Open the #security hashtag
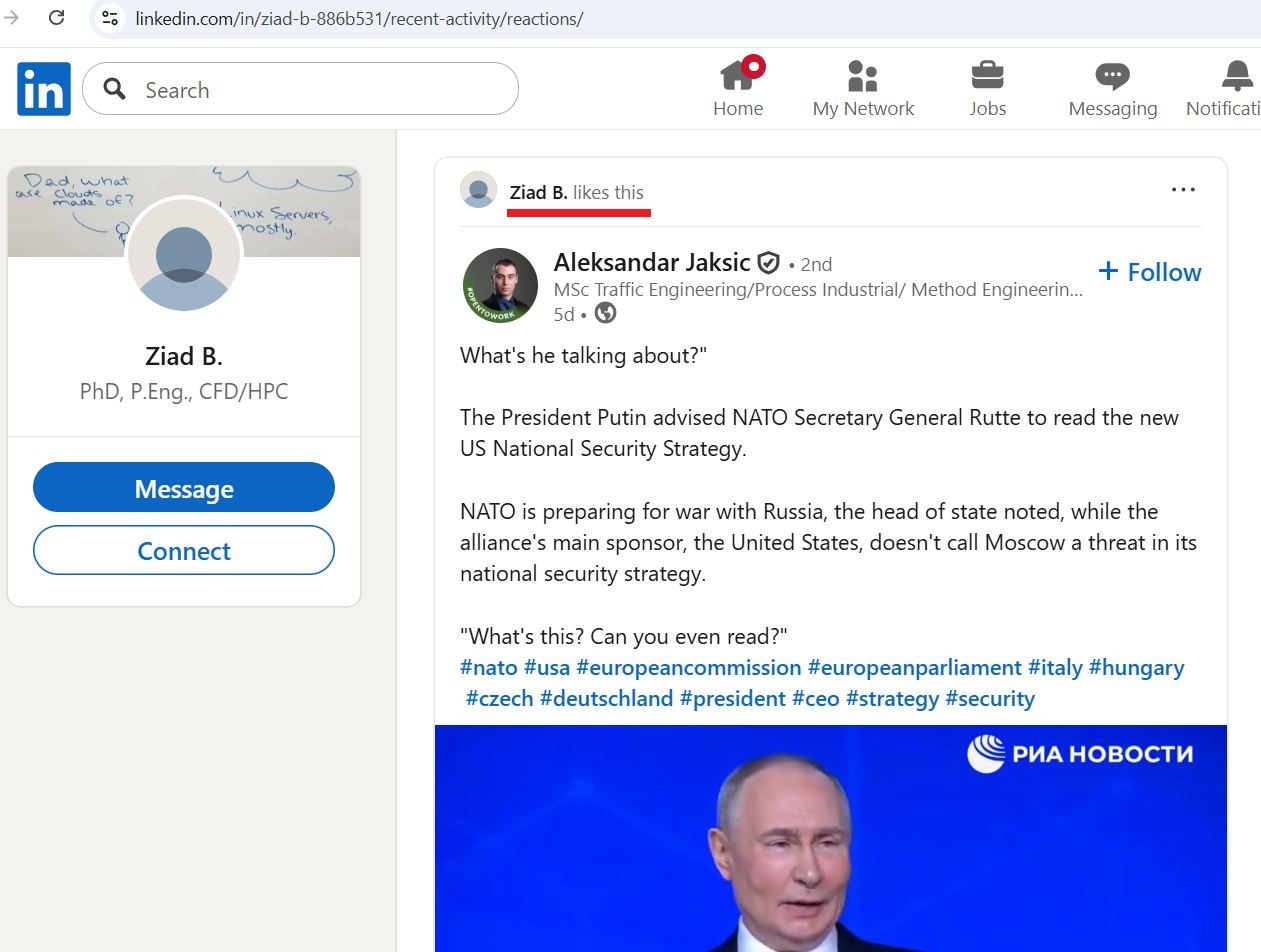1261x952 pixels. point(990,698)
